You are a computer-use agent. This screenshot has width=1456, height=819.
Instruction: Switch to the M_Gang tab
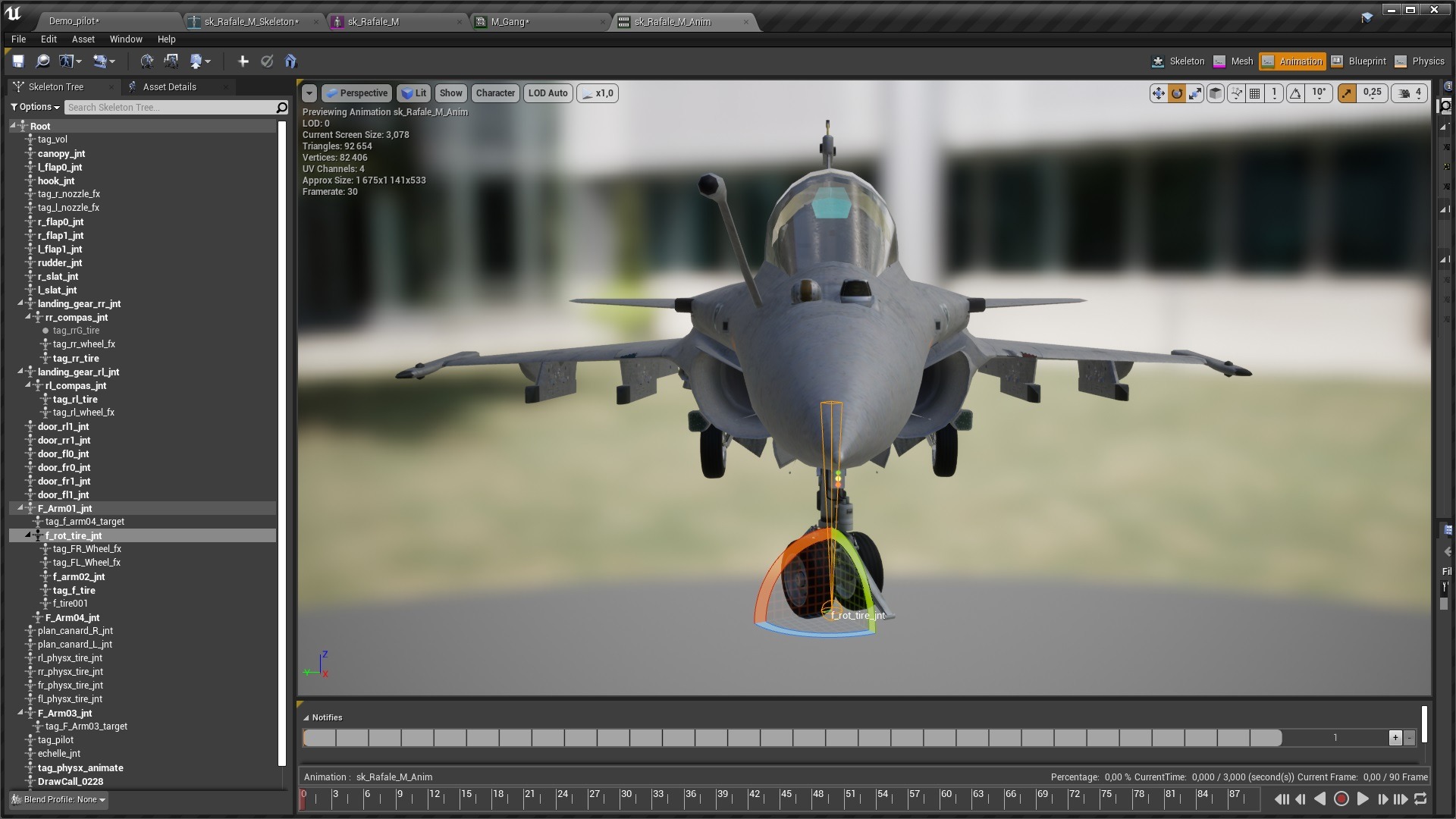pos(542,21)
